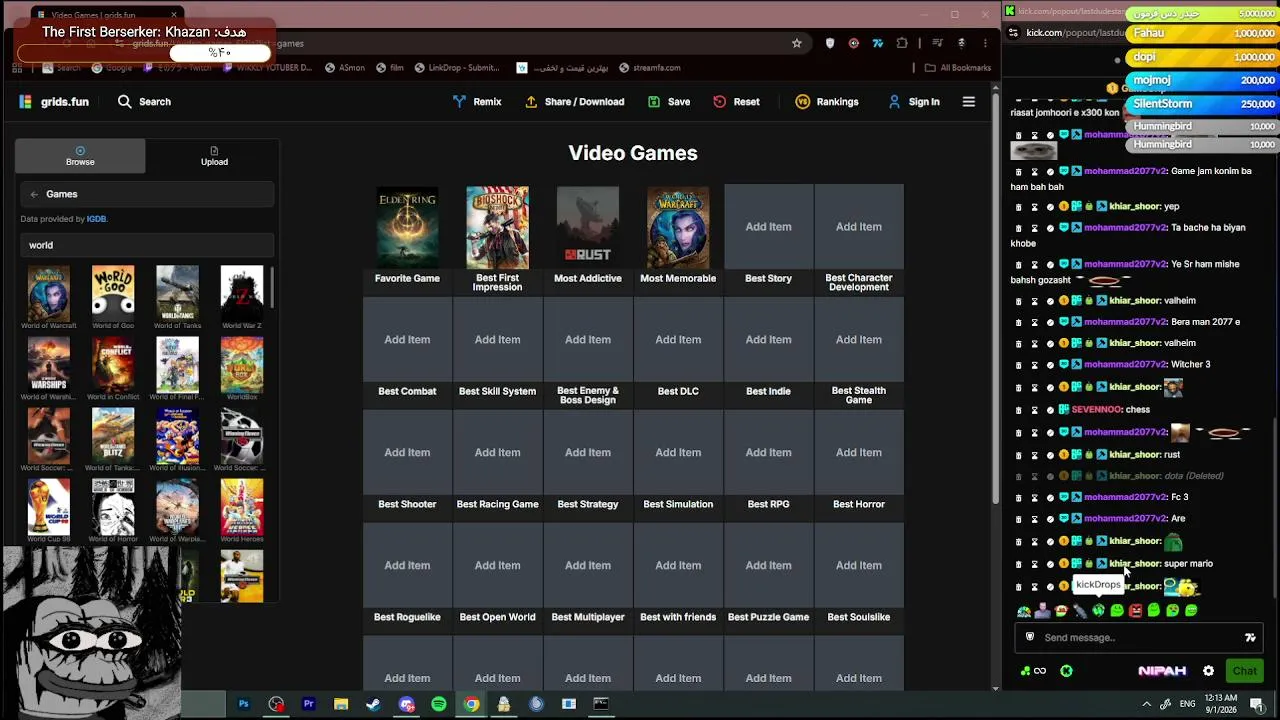Viewport: 1280px width, 720px height.
Task: Click the Warcraft cover in Most Memorable slot
Action: point(678,227)
